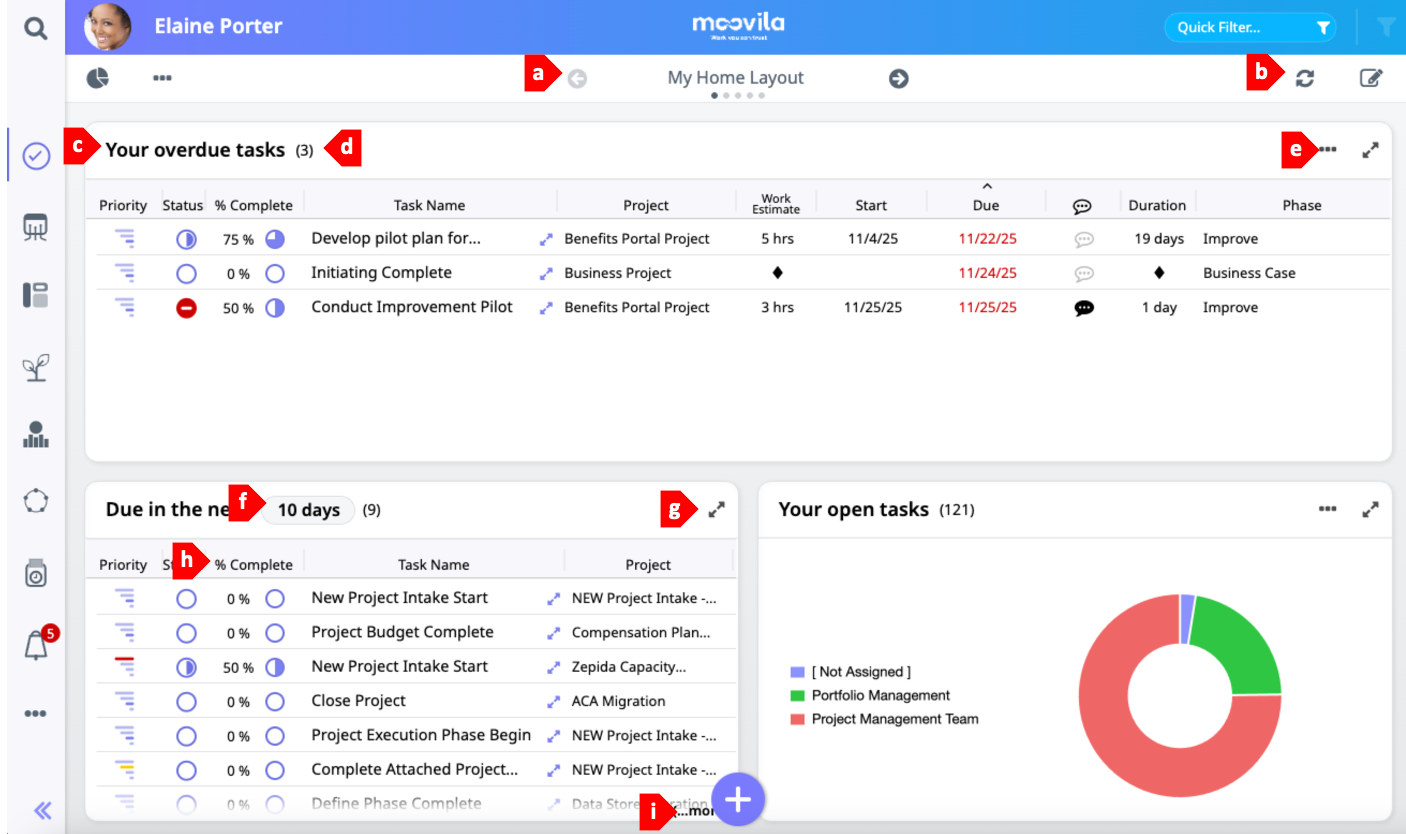Click the blue plus add button
This screenshot has width=1406, height=834.
pos(738,798)
